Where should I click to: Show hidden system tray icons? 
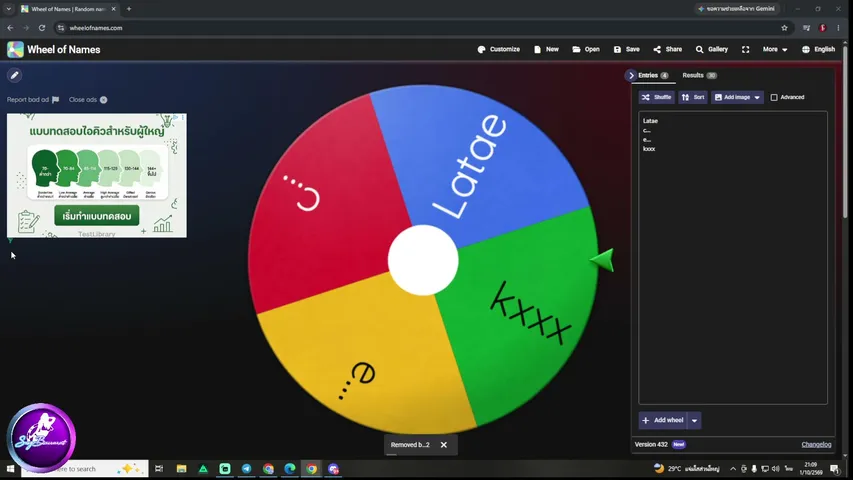pos(733,469)
